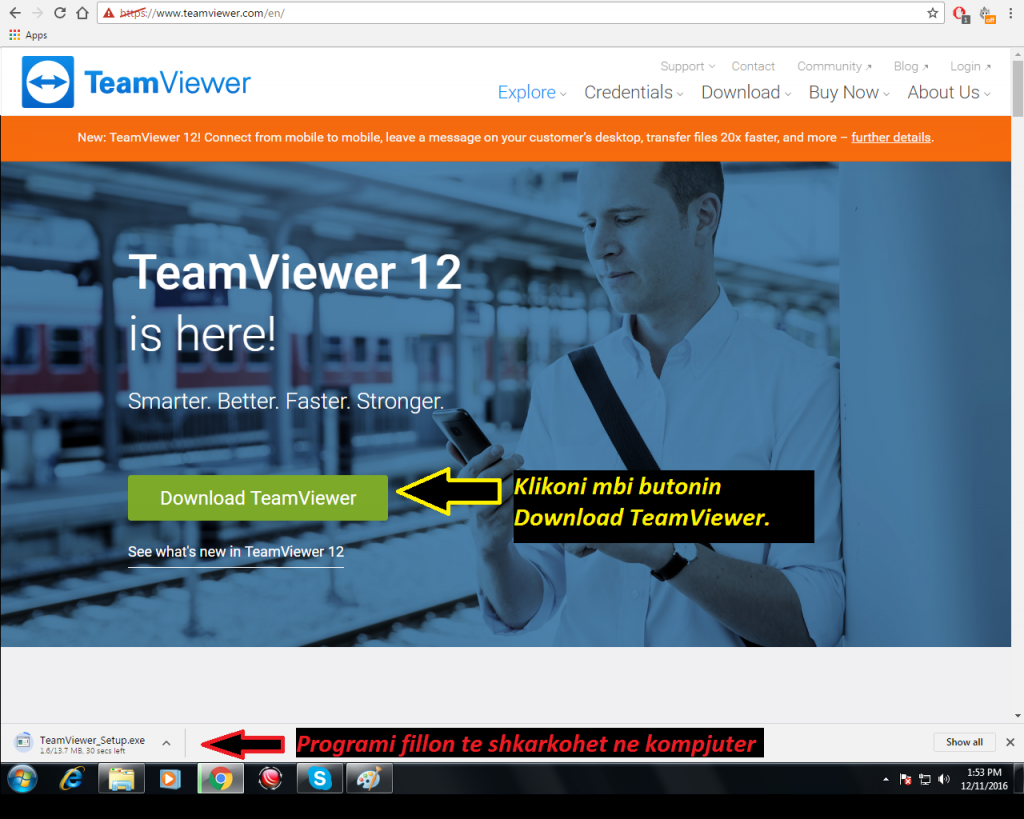Expand the Download navigation menu
This screenshot has height=819, width=1024.
coord(746,92)
